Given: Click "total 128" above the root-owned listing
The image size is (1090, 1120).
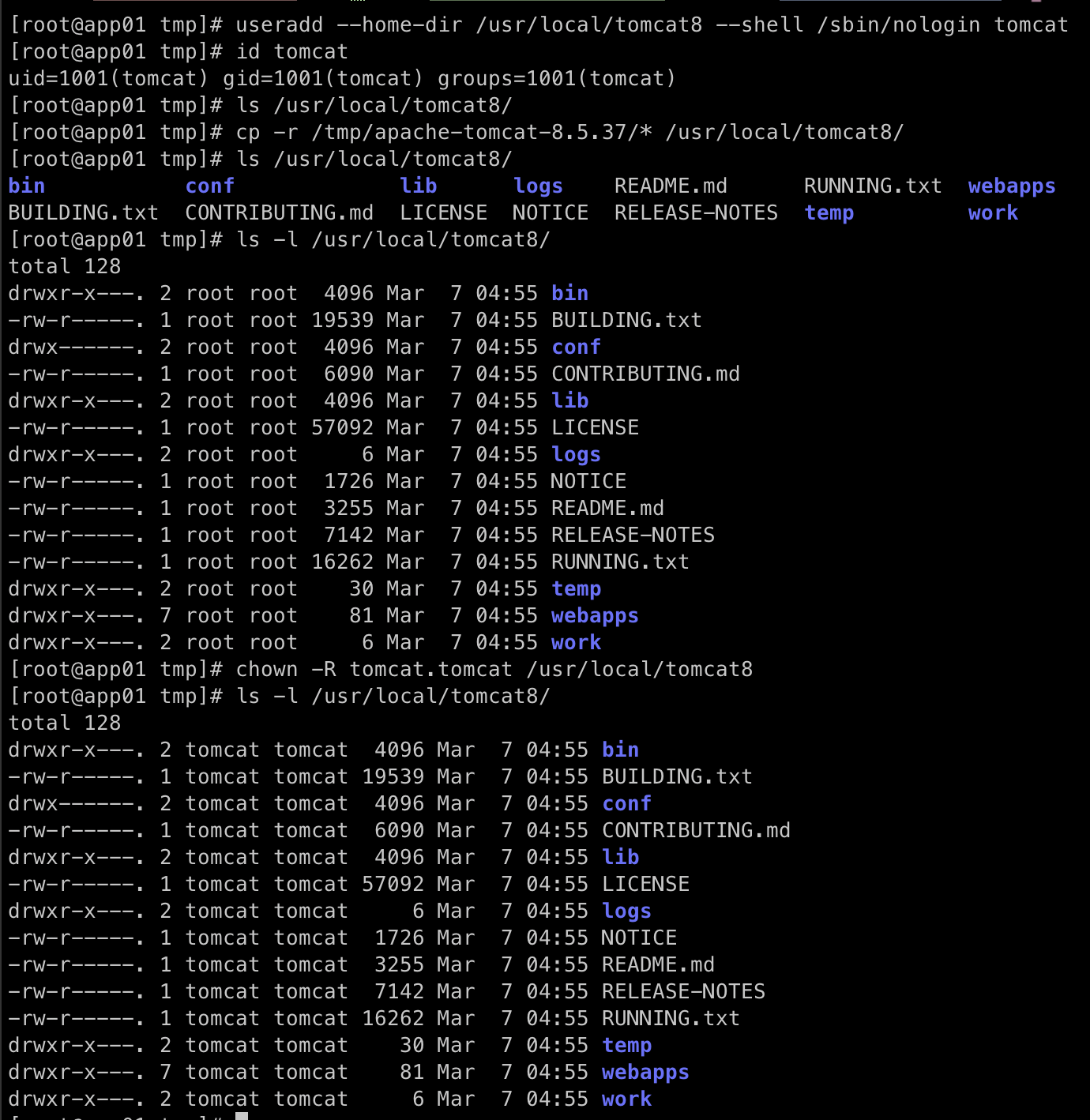Looking at the screenshot, I should pos(65,267).
